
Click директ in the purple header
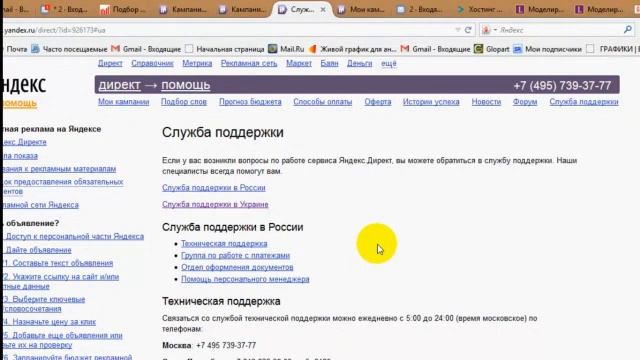[119, 85]
